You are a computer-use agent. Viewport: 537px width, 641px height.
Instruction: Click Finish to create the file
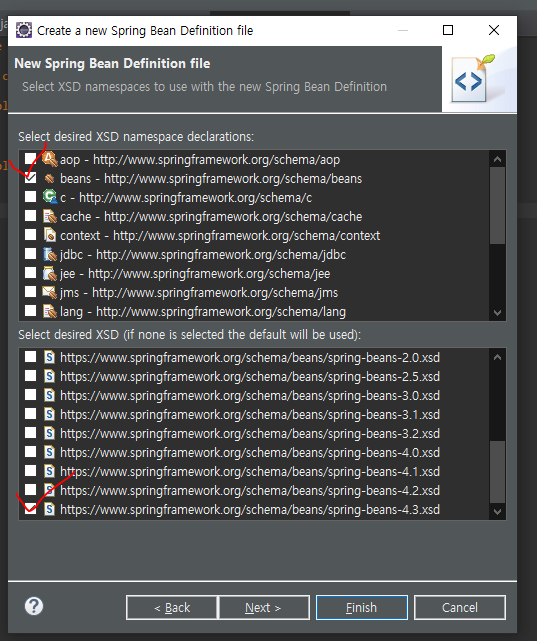point(362,607)
